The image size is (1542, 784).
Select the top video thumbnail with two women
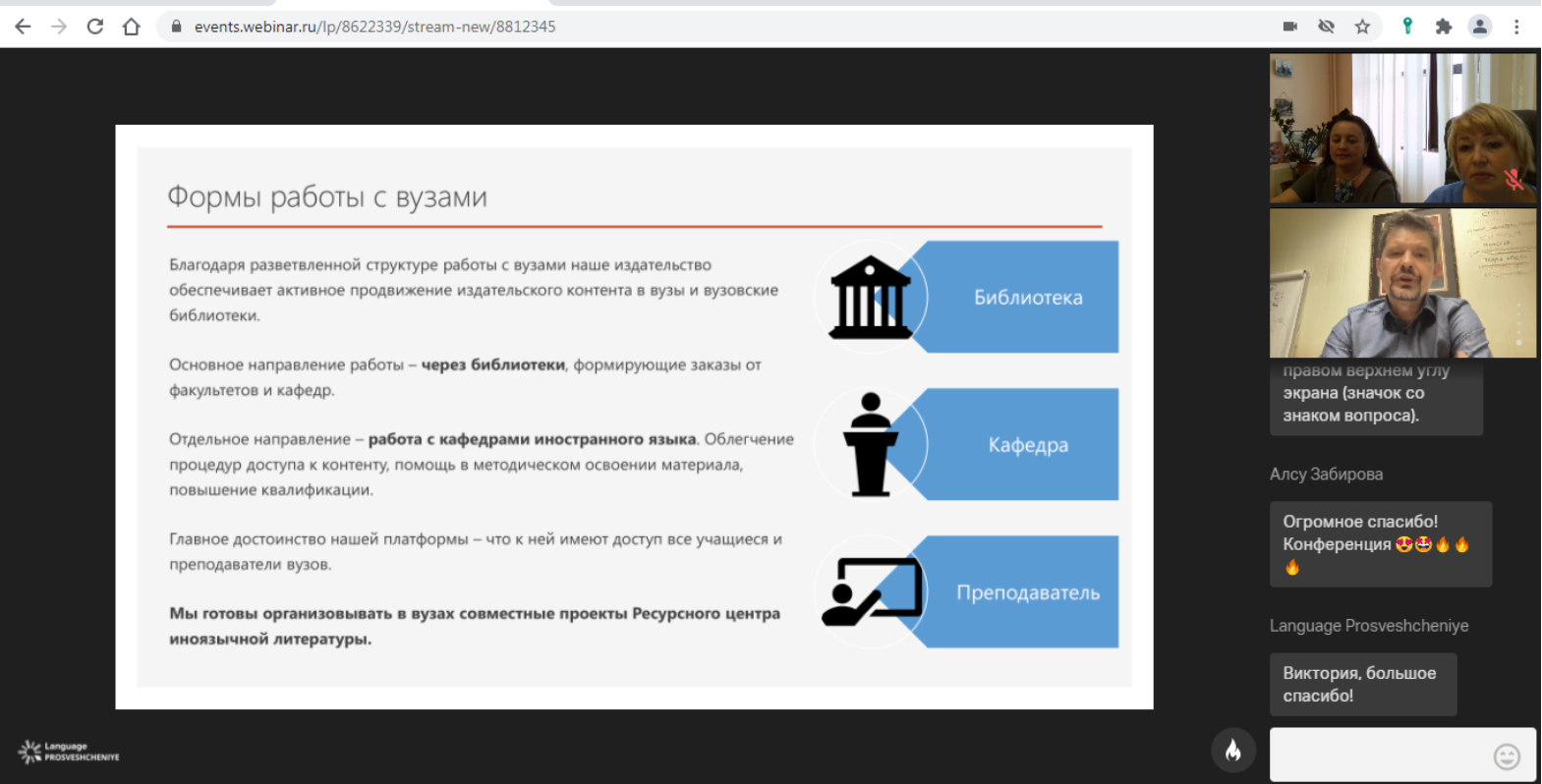1401,128
